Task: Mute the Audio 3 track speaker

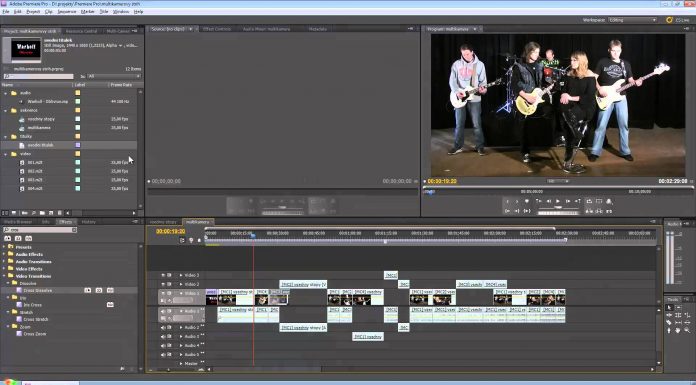Action: click(163, 337)
